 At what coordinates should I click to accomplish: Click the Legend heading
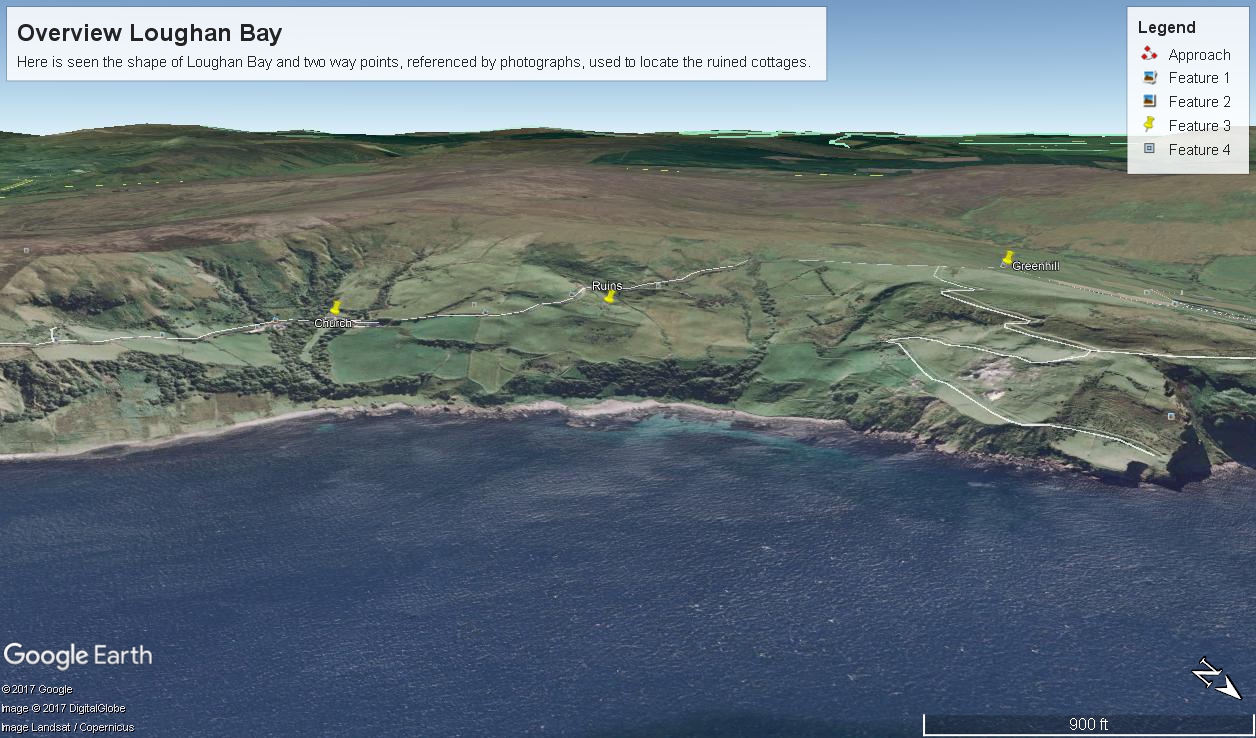[x=1166, y=27]
